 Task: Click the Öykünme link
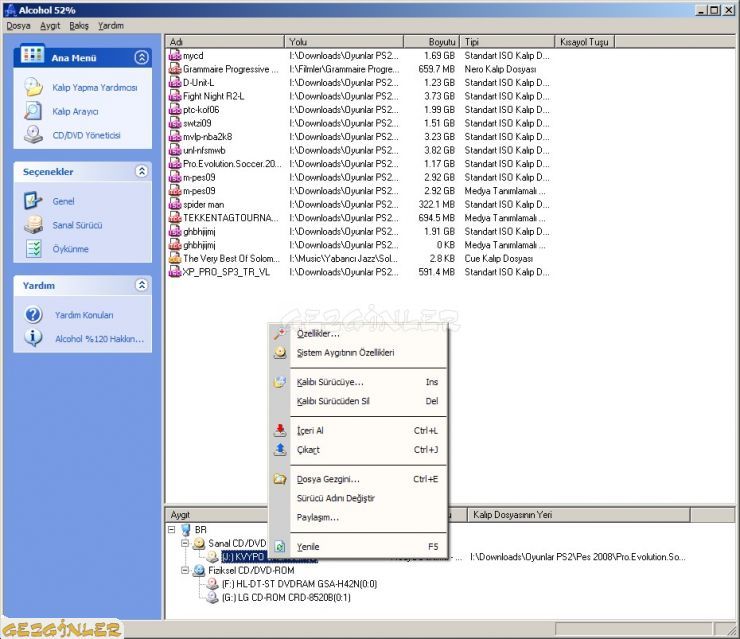click(70, 249)
